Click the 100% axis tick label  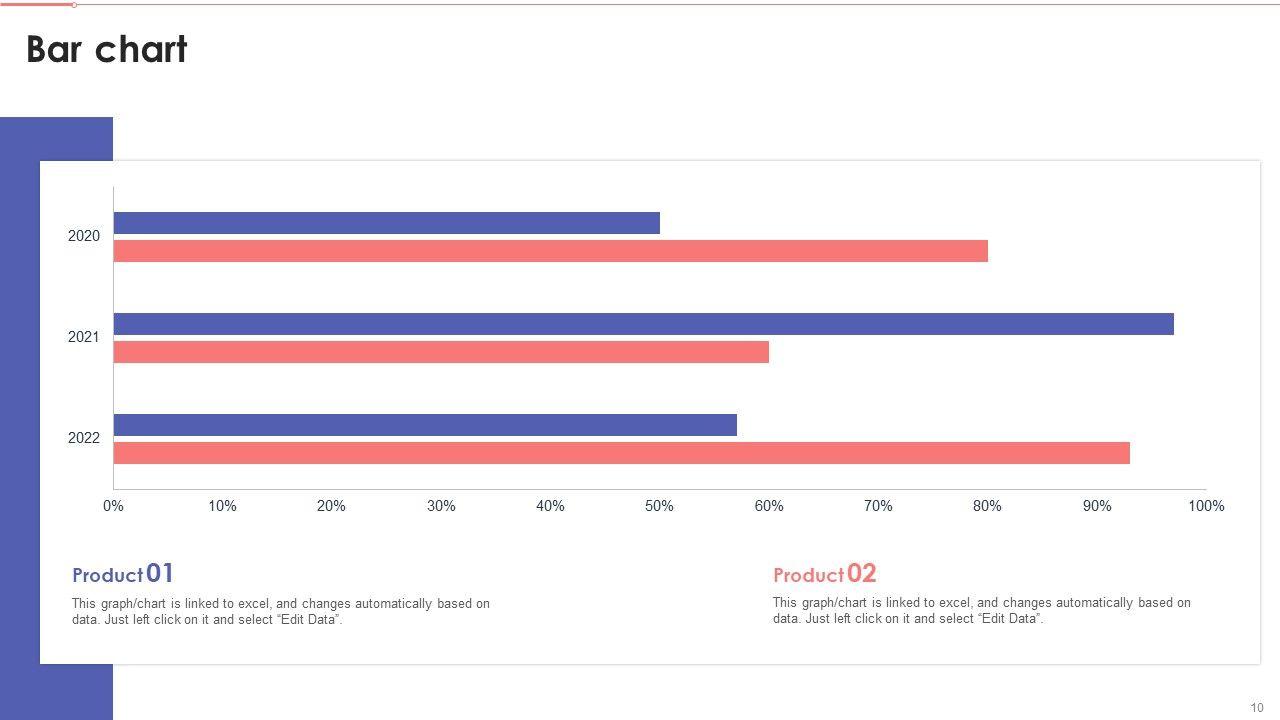coord(1205,506)
